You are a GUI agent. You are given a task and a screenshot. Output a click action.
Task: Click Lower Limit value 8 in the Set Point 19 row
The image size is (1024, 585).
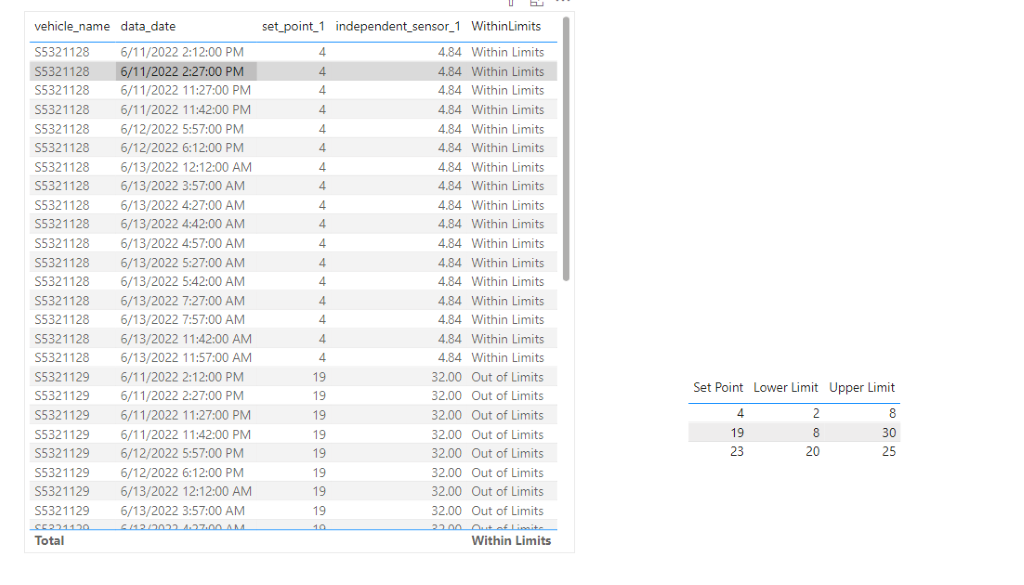click(816, 433)
